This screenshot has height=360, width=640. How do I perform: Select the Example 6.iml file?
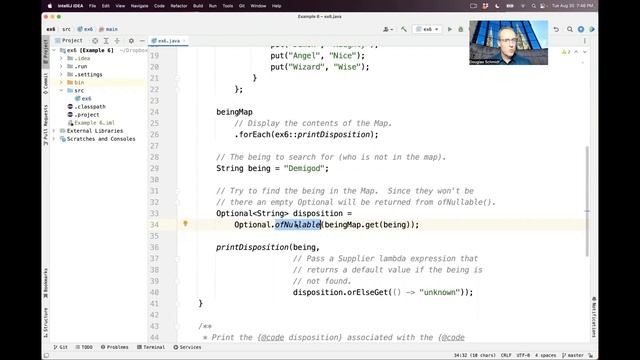91,123
